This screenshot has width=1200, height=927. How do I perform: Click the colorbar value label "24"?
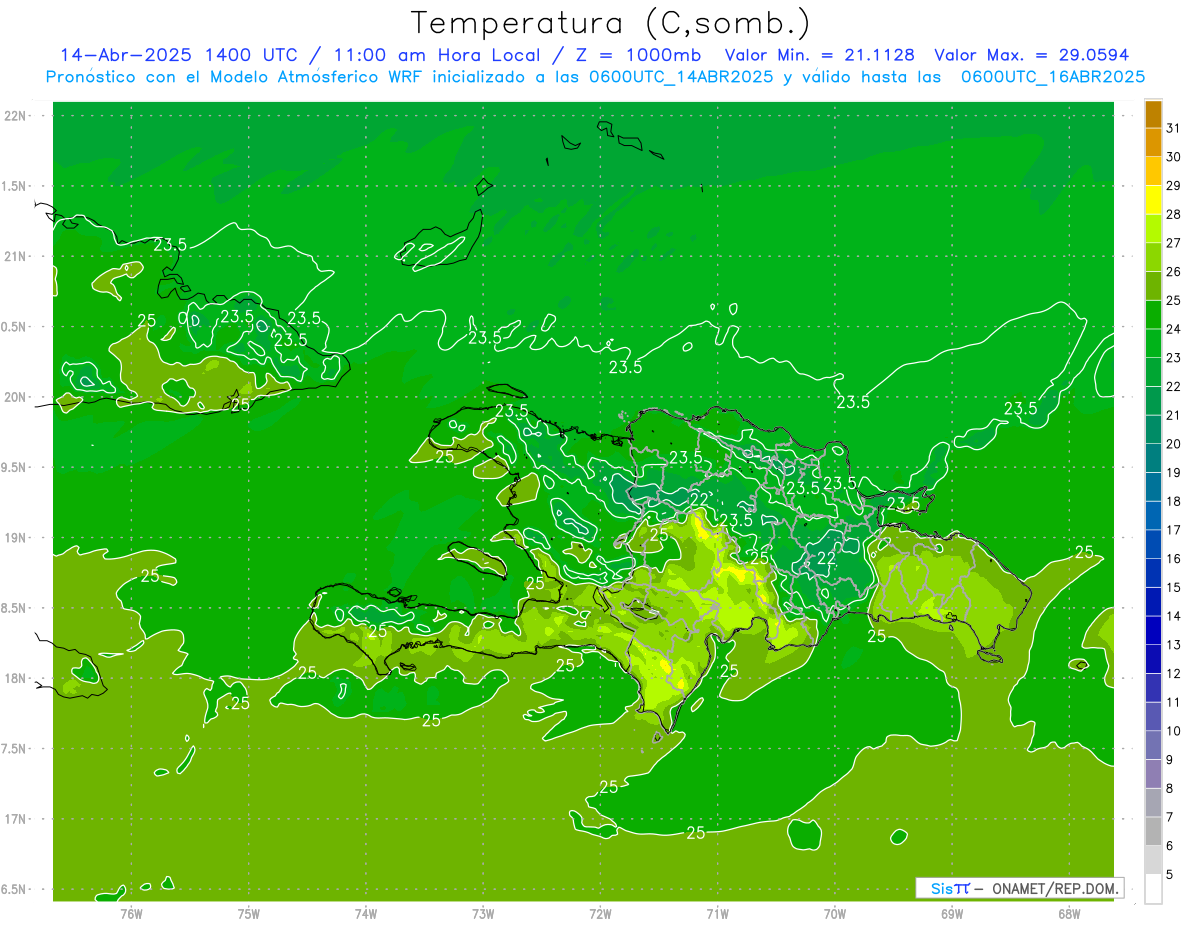[1174, 329]
